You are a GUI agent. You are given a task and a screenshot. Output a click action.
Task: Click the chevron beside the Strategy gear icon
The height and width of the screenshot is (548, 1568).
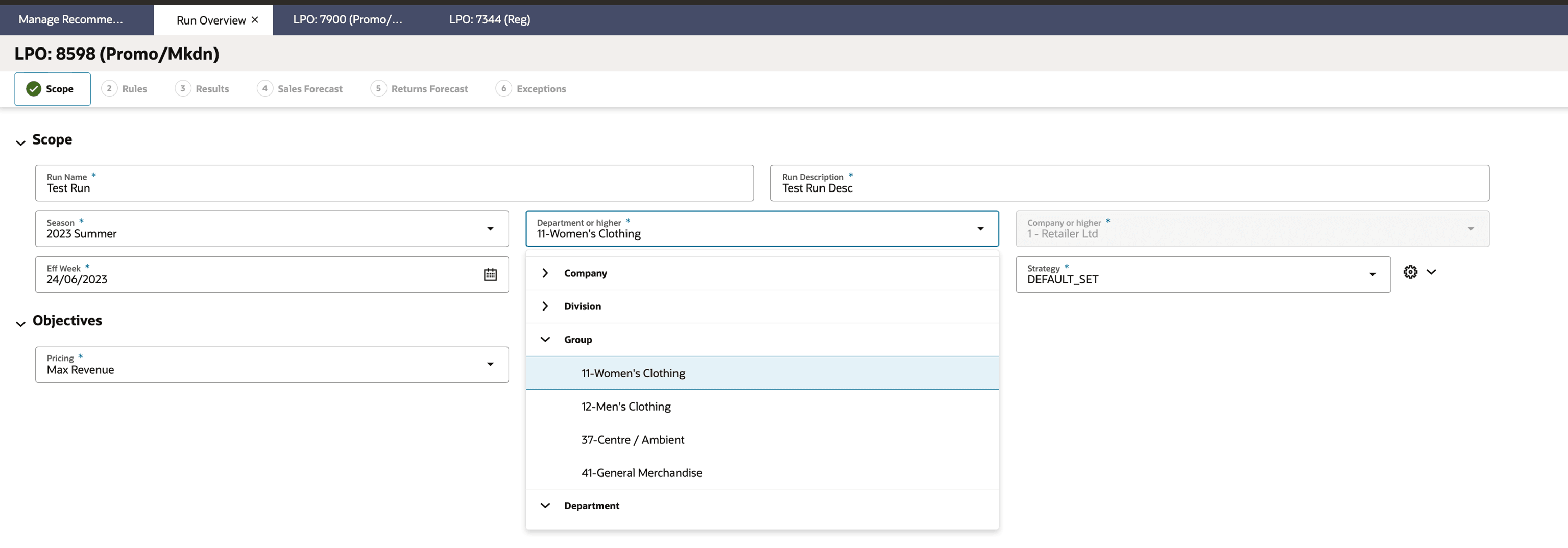[1432, 272]
